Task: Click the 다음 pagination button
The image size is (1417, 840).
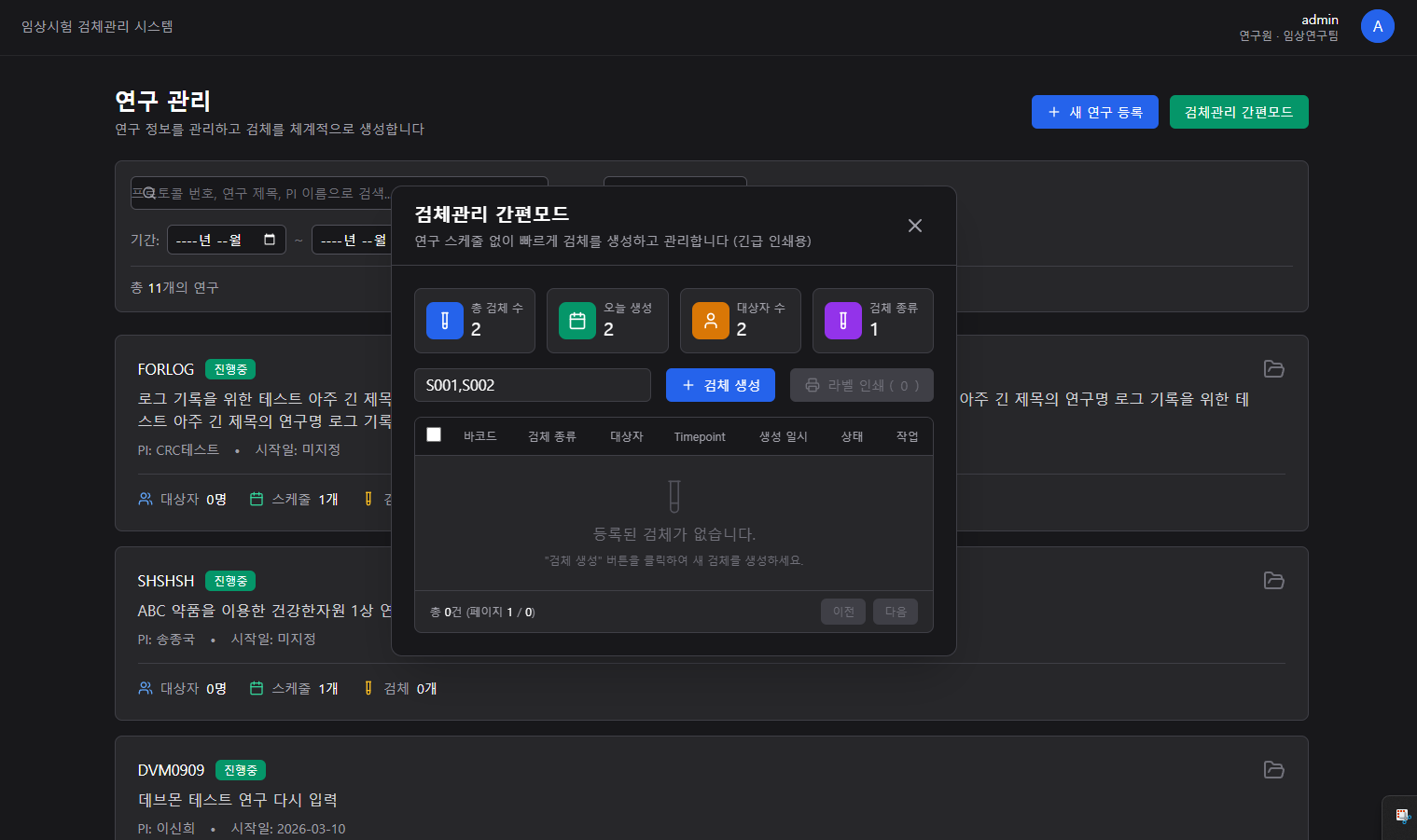Action: 895,612
